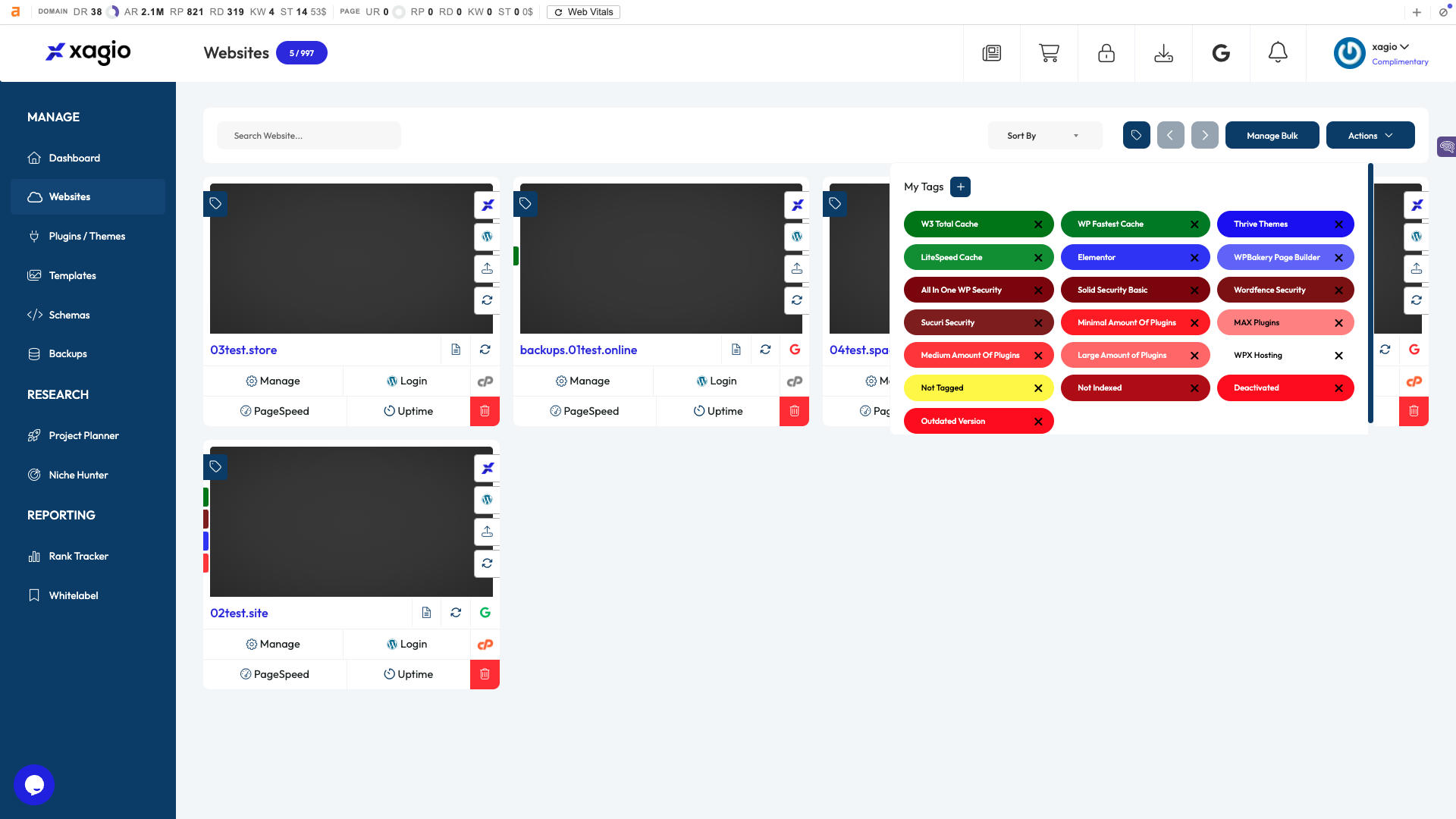Viewport: 1456px width, 819px height.
Task: Select the LiteSpeed Cache green tag
Action: click(x=978, y=257)
